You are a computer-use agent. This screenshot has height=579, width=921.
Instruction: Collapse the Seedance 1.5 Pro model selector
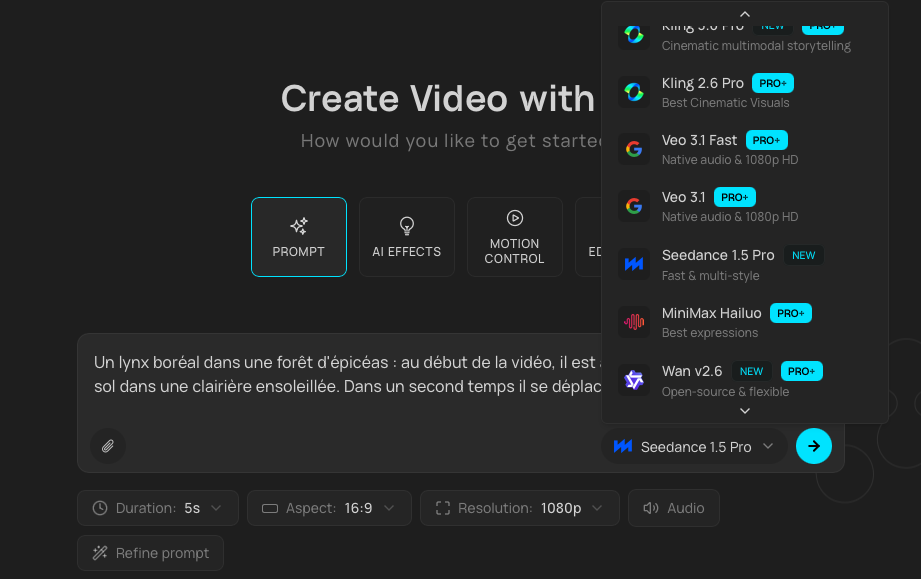695,447
